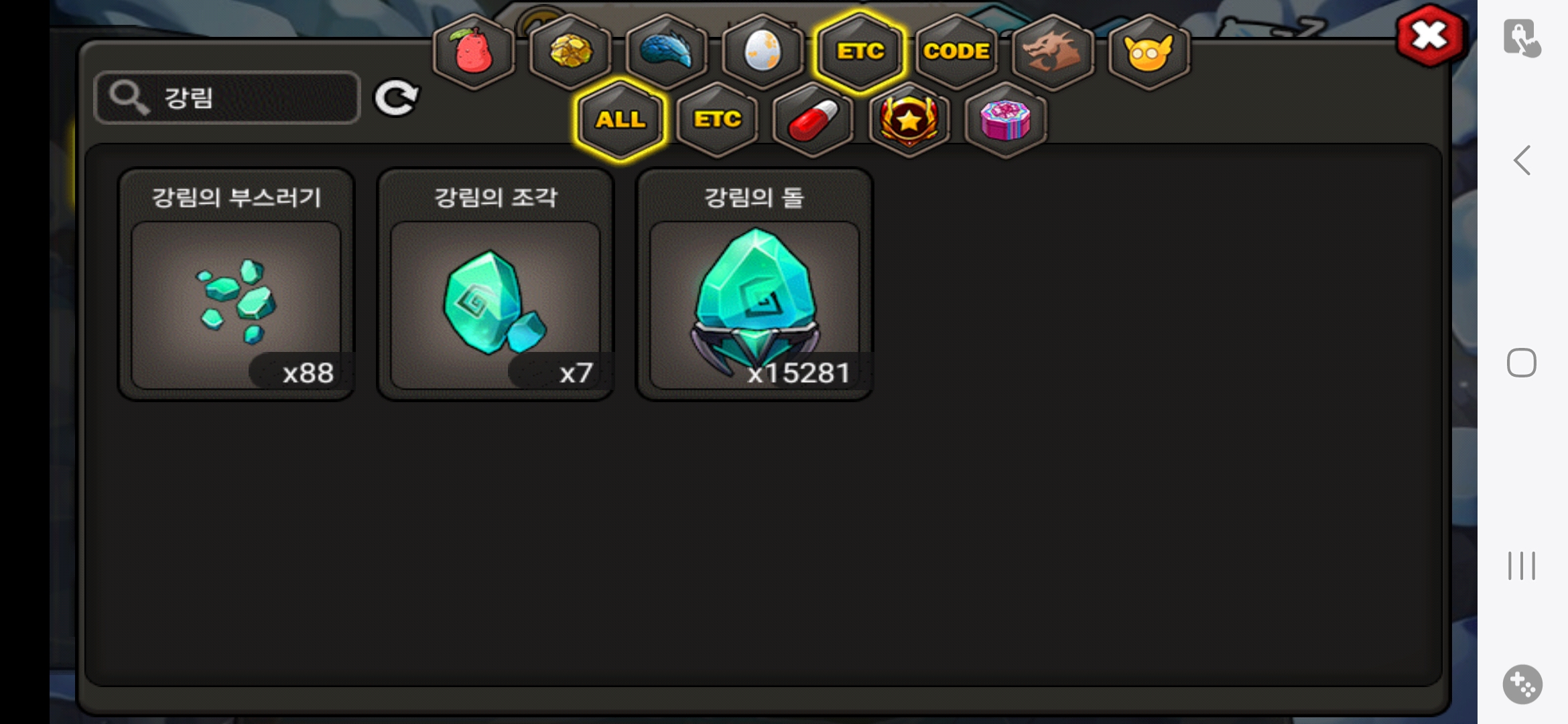Switch to the top ETC category tab
The height and width of the screenshot is (724, 1568).
click(860, 51)
